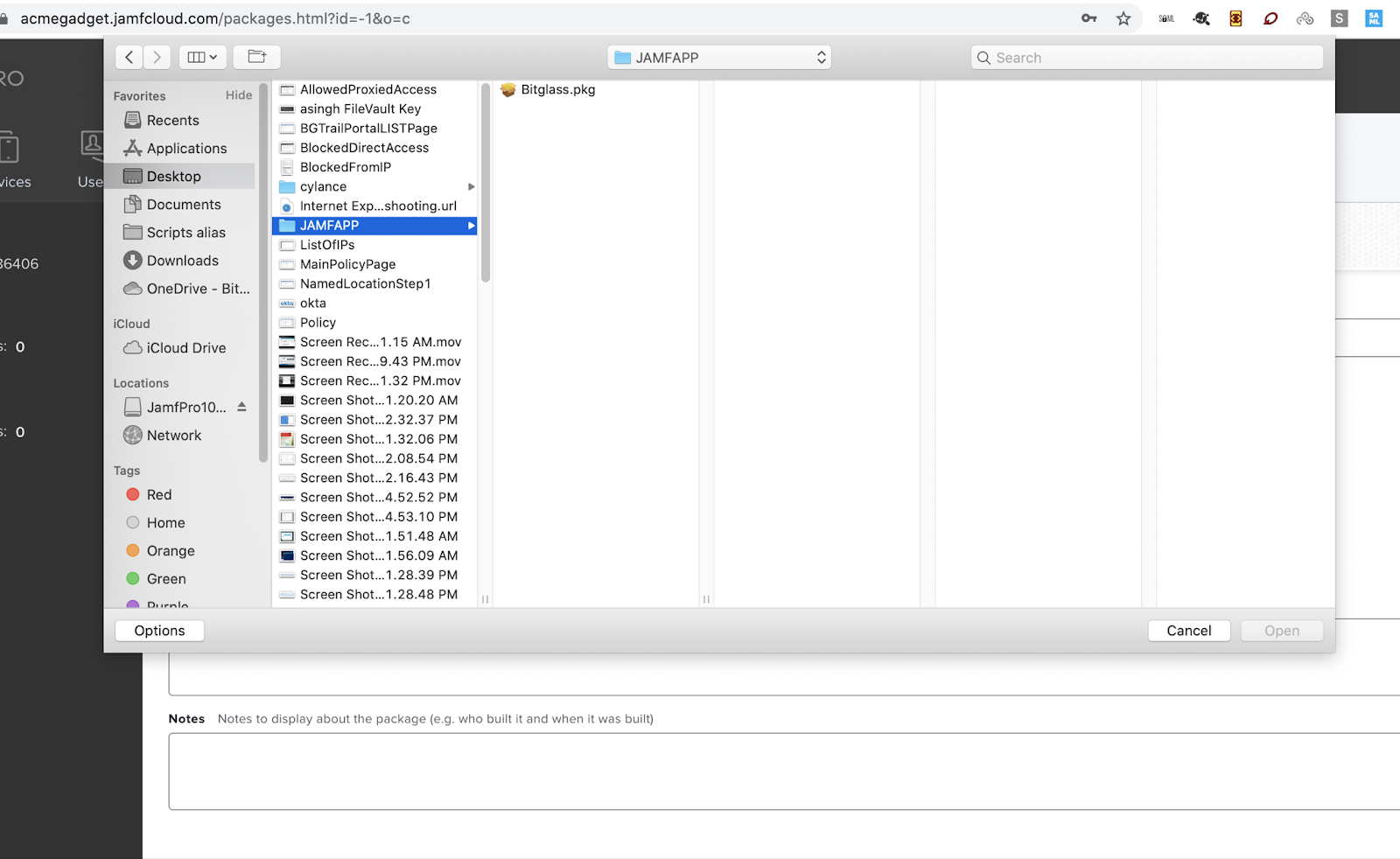
Task: Open the Downloads folder from the sidebar
Action: (x=182, y=260)
